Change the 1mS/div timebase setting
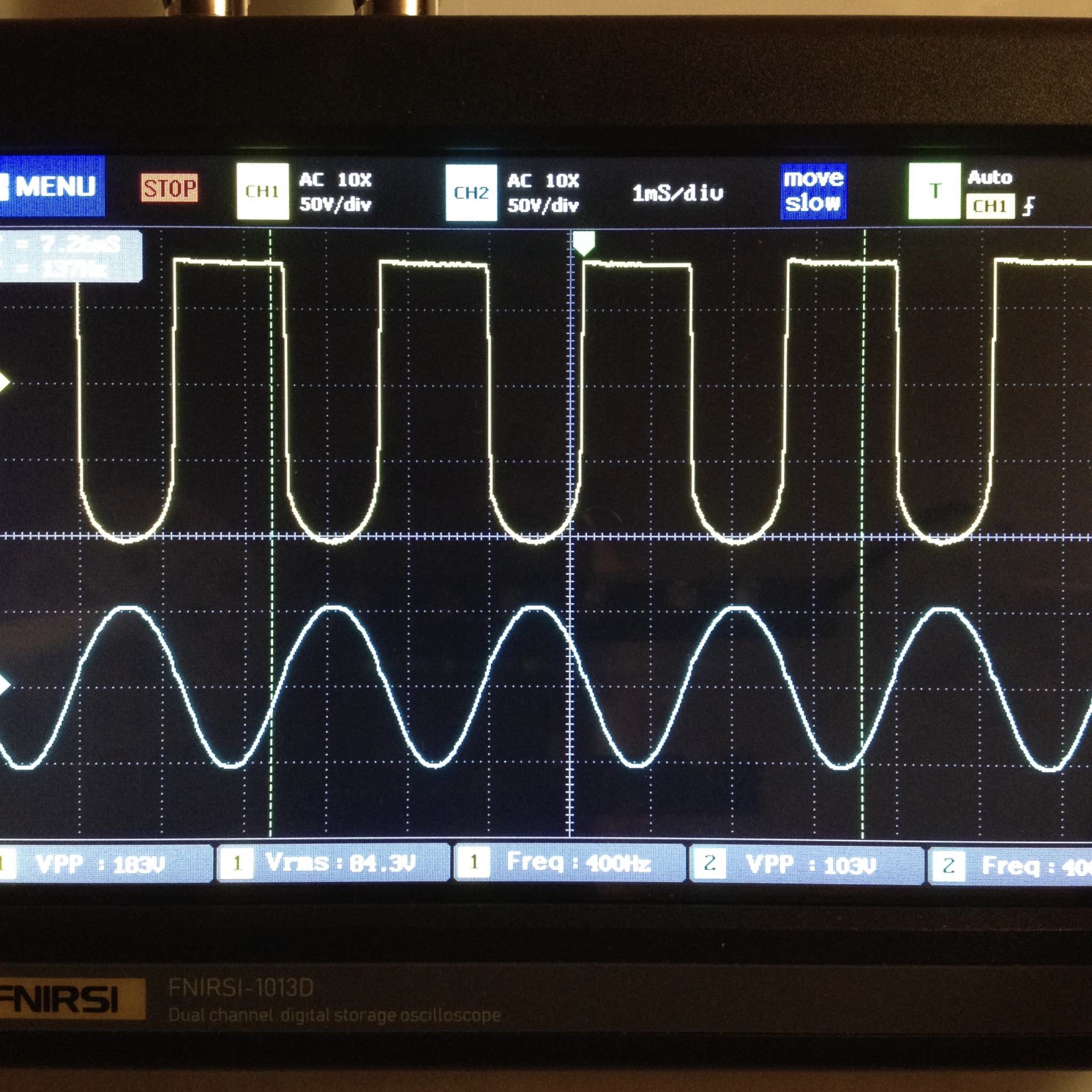1092x1092 pixels. [x=677, y=194]
